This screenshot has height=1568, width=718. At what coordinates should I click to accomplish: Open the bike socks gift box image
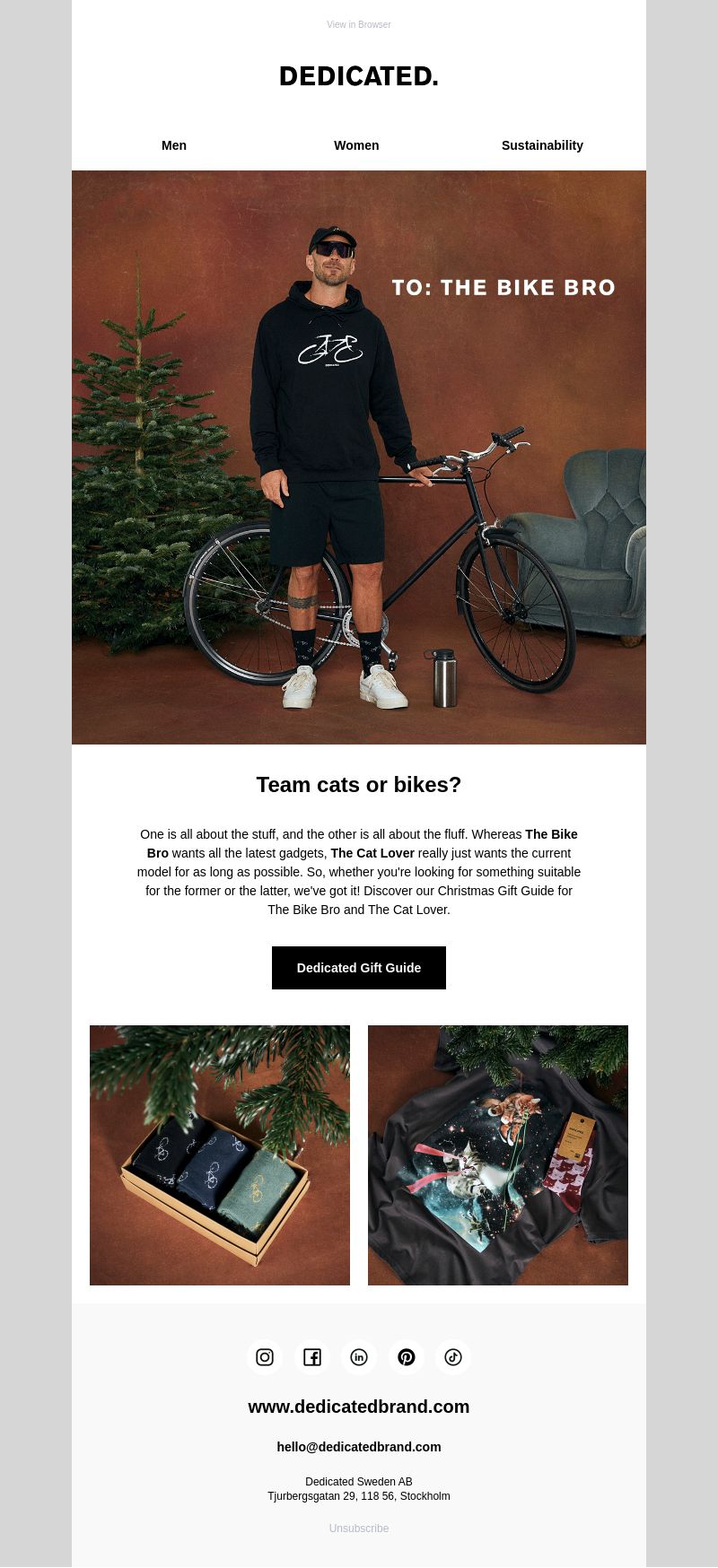[220, 1155]
